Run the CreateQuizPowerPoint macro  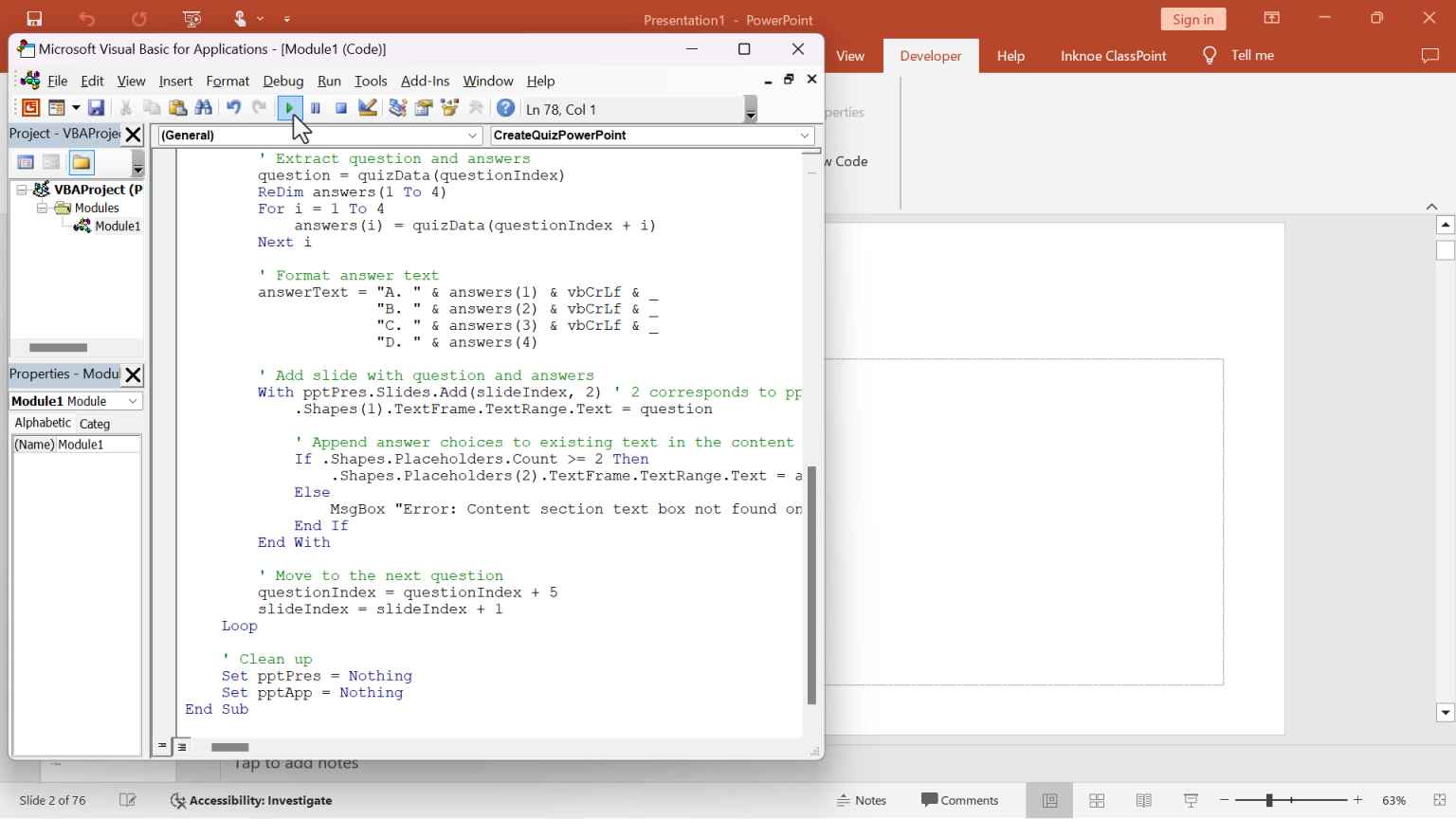[x=289, y=107]
